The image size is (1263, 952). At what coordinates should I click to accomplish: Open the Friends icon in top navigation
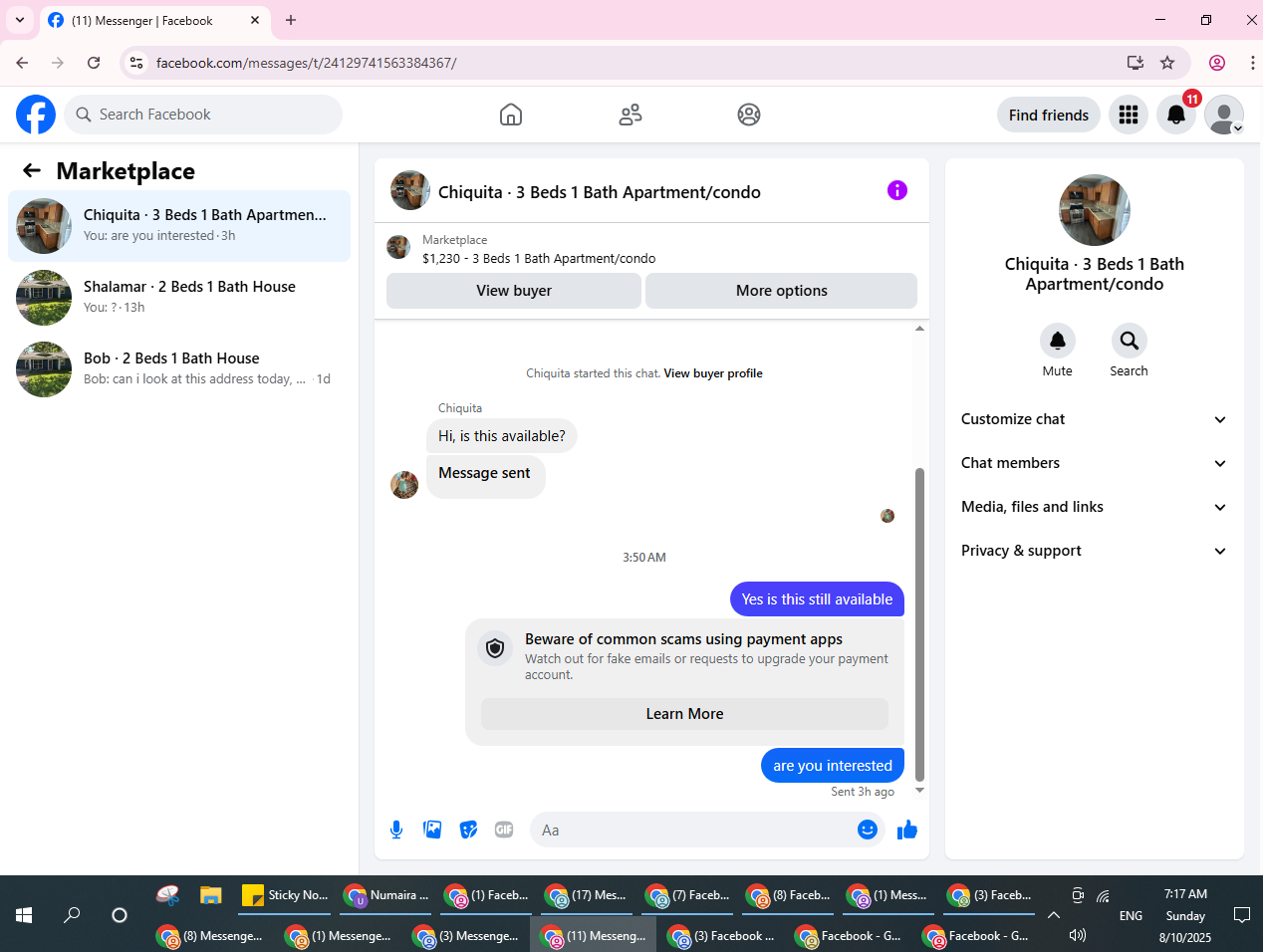(x=631, y=115)
